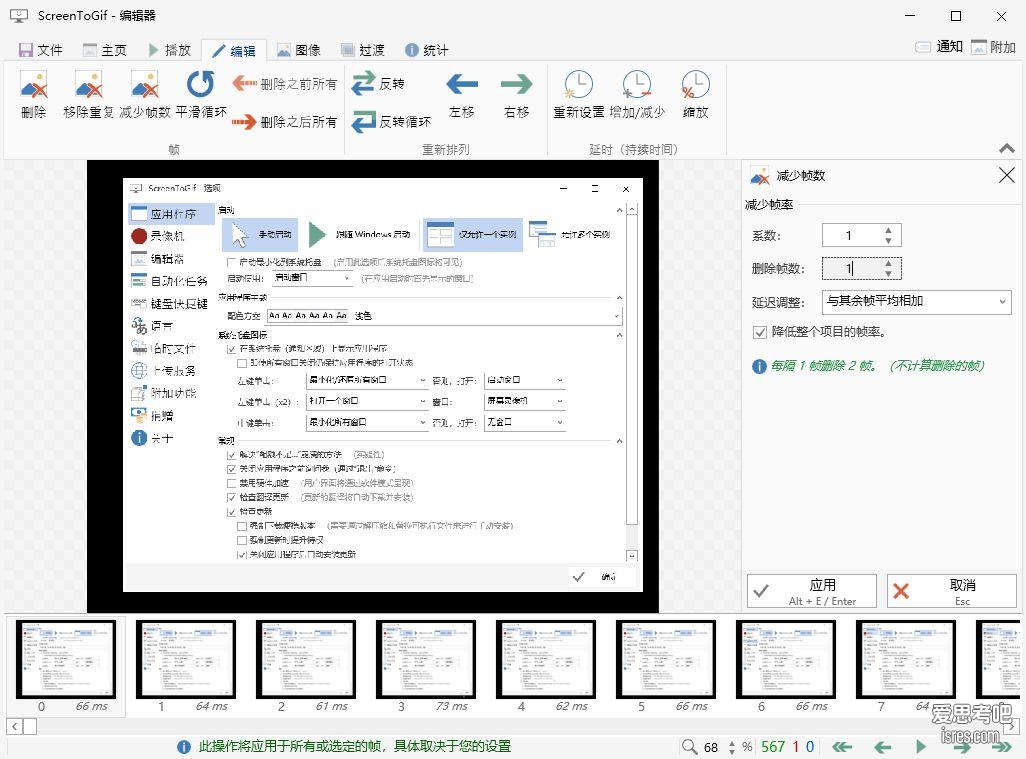Switch to the 主页 tab
Screen dimensions: 1026x759
[105, 50]
